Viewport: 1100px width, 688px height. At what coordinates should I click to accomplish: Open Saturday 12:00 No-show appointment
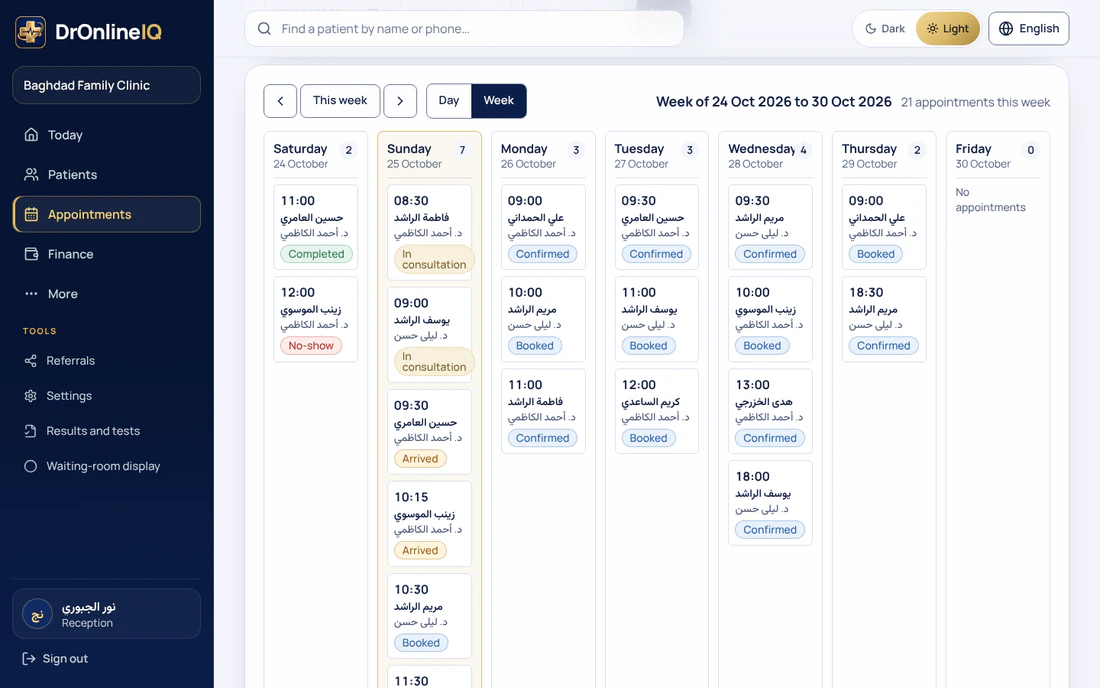(x=316, y=319)
